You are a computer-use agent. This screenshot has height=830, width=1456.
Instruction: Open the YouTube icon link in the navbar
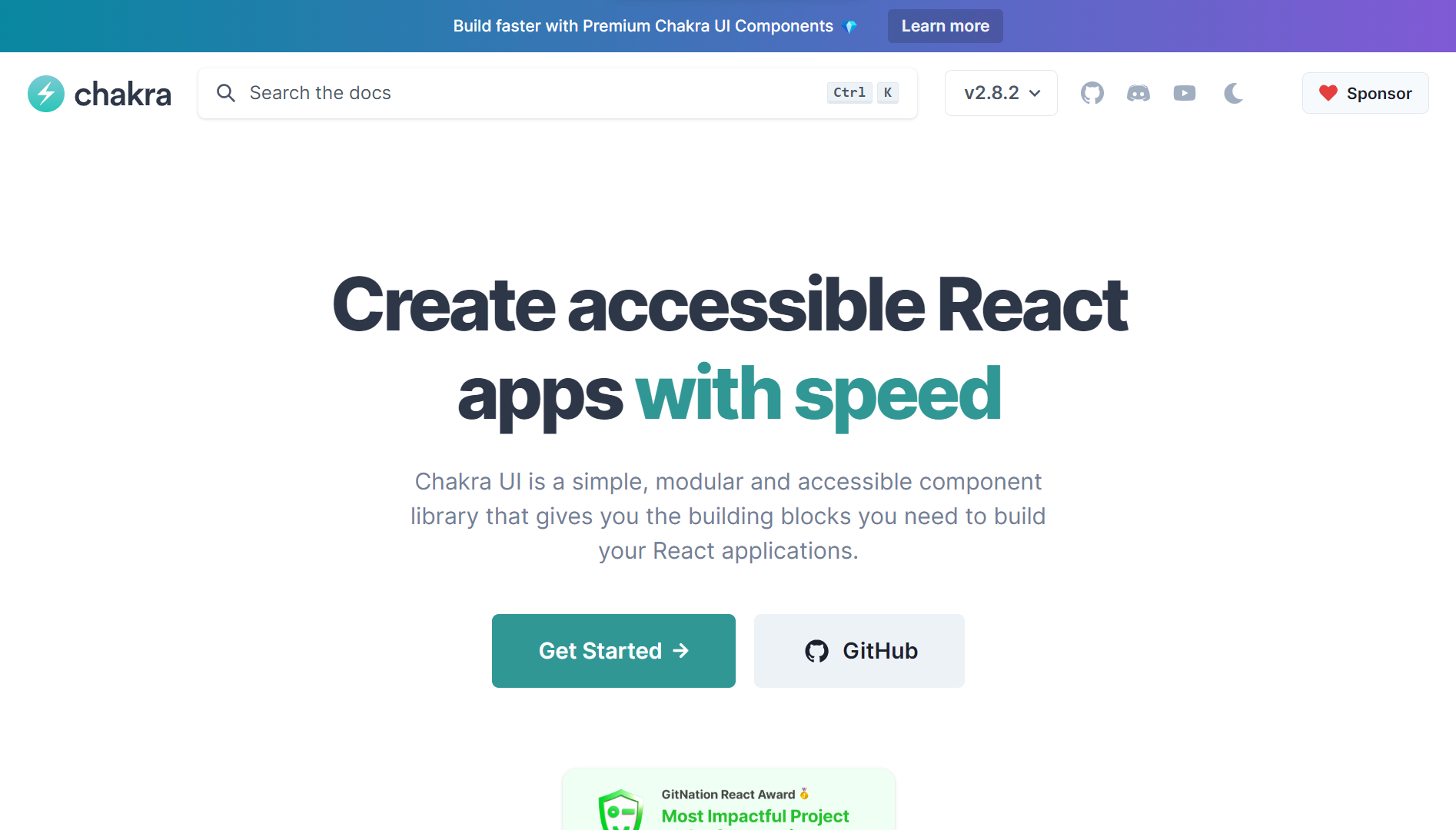point(1185,93)
